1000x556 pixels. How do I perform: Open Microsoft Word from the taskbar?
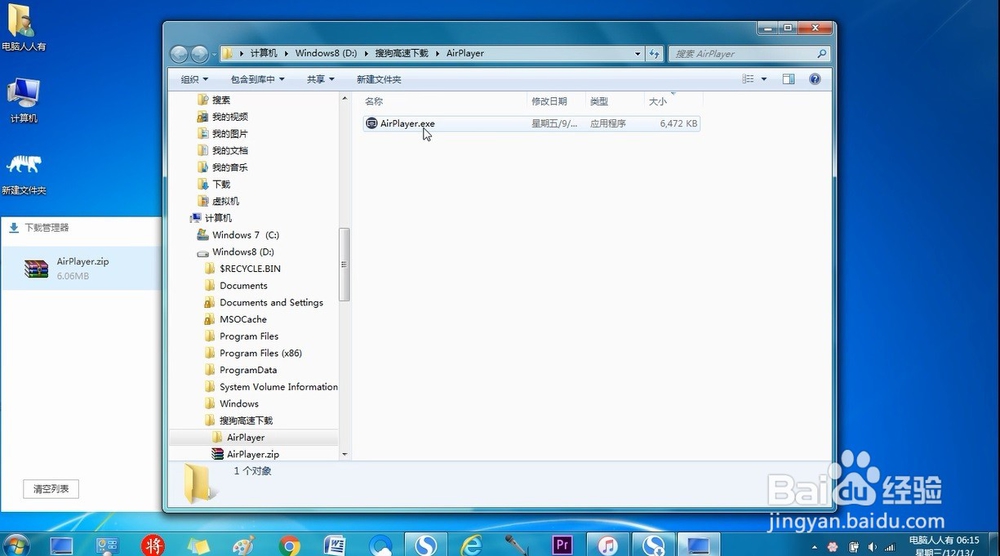click(x=334, y=546)
